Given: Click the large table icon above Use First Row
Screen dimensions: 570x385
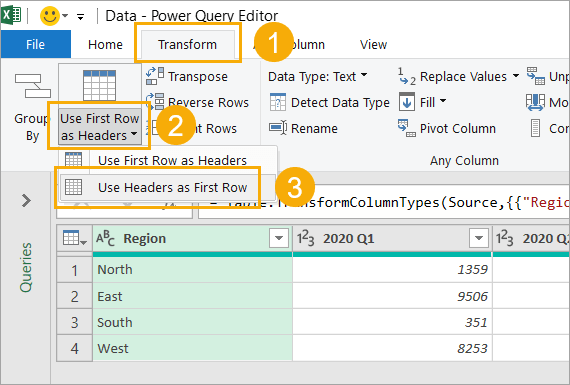Looking at the screenshot, I should point(99,85).
